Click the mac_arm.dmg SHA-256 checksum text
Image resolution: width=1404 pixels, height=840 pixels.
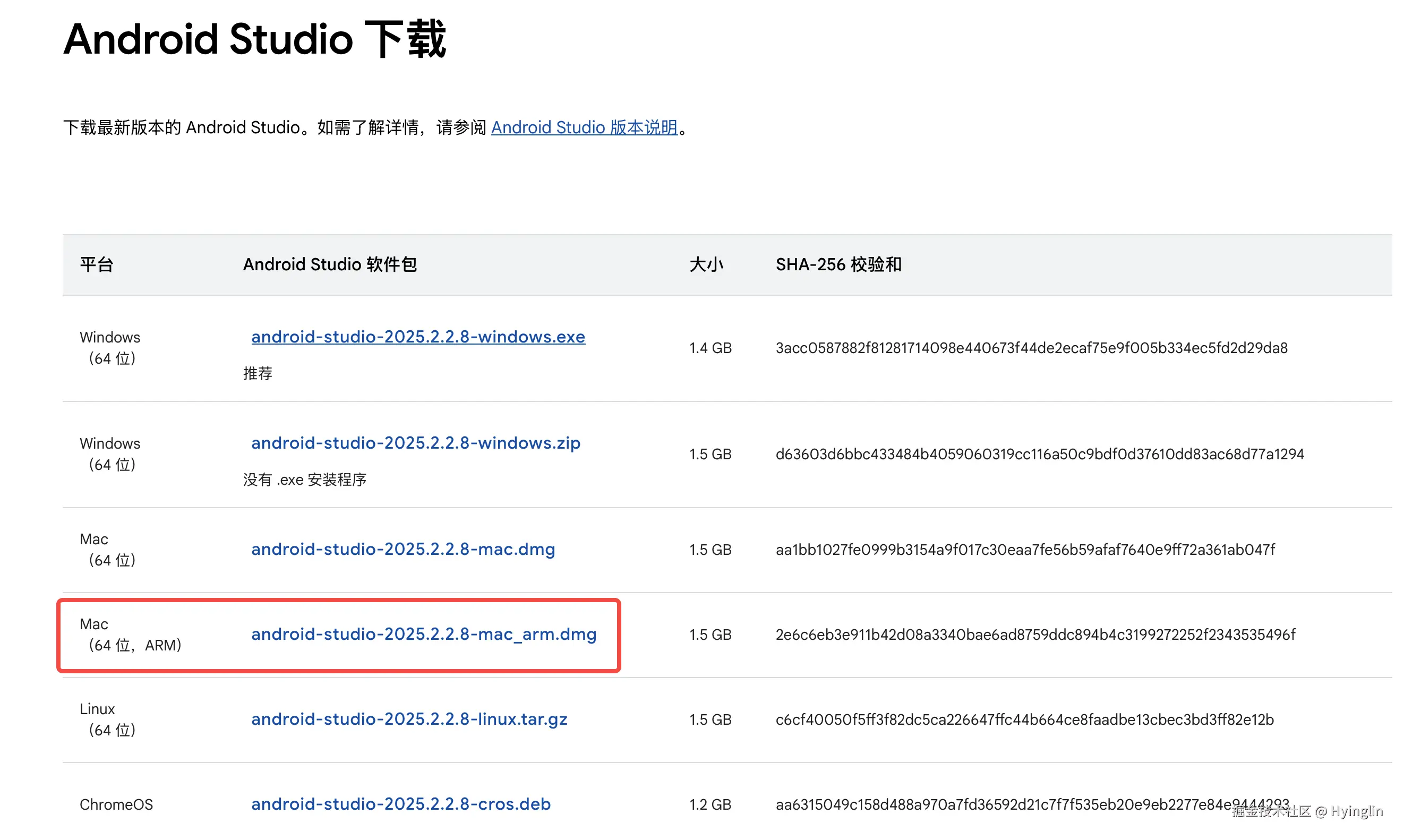coord(1035,635)
